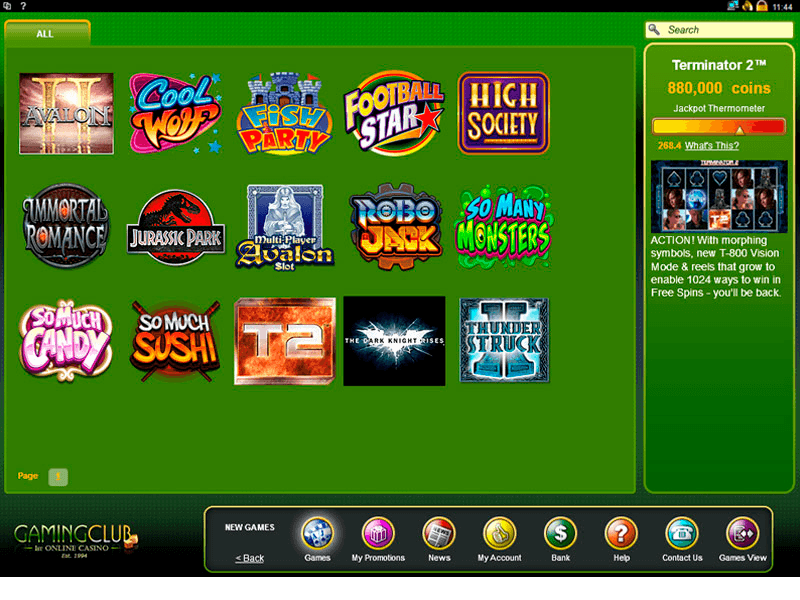Click the Gaming Club casino logo
The image size is (800, 600).
click(x=76, y=540)
